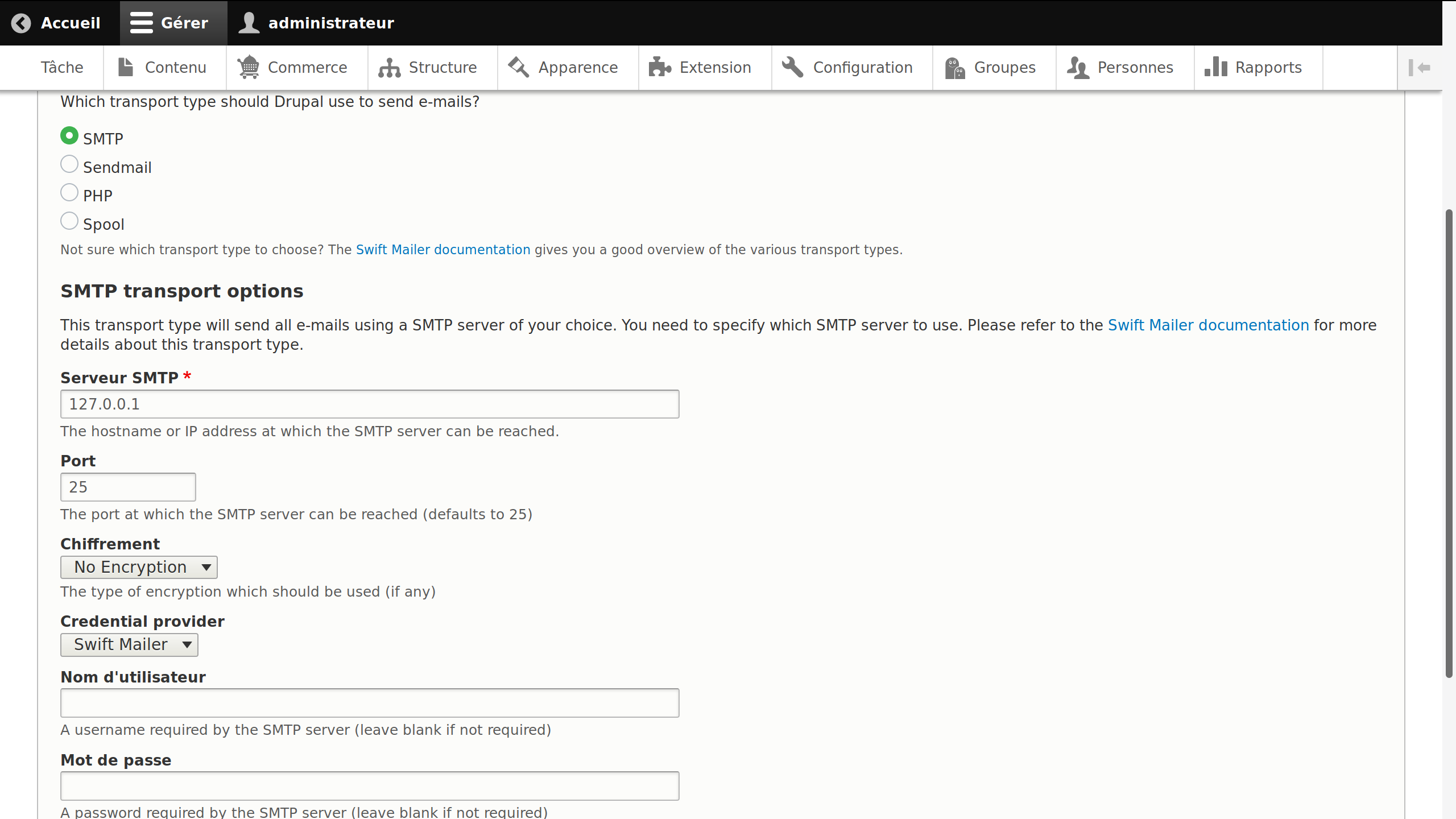The image size is (1456, 819).
Task: Choose the PHP transport option
Action: tap(69, 192)
